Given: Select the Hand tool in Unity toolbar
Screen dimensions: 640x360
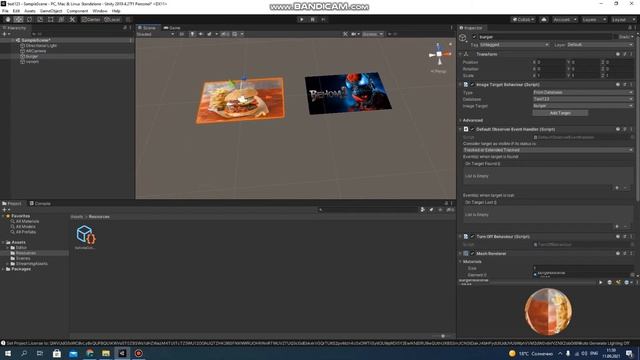Looking at the screenshot, I should (x=8, y=19).
